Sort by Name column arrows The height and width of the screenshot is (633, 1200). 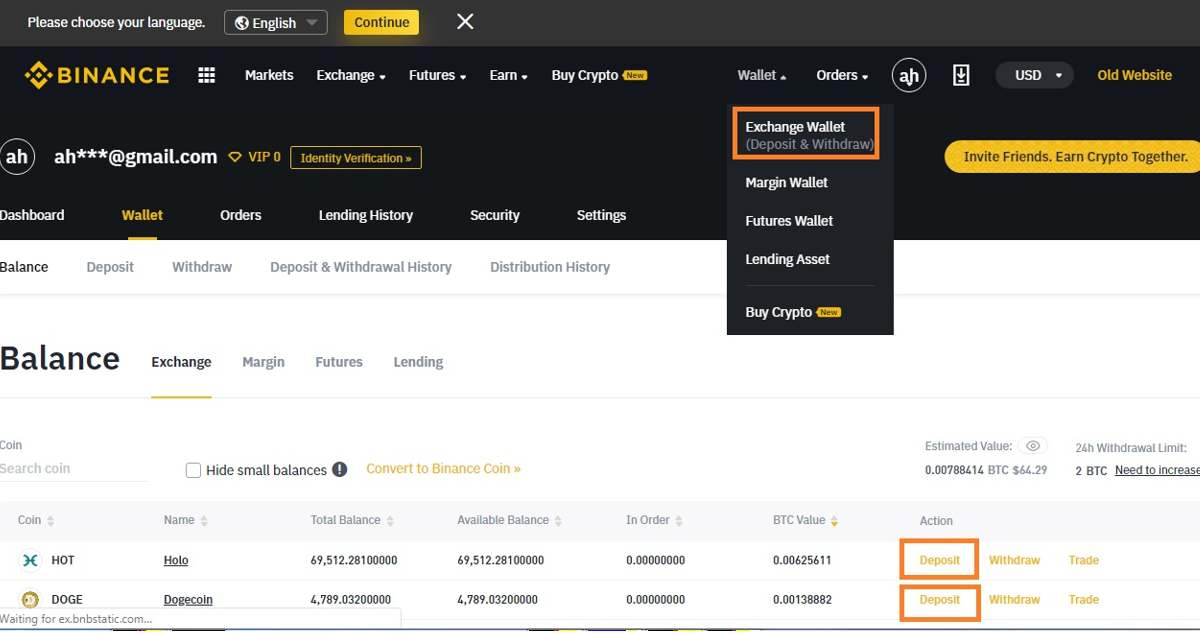[204, 521]
